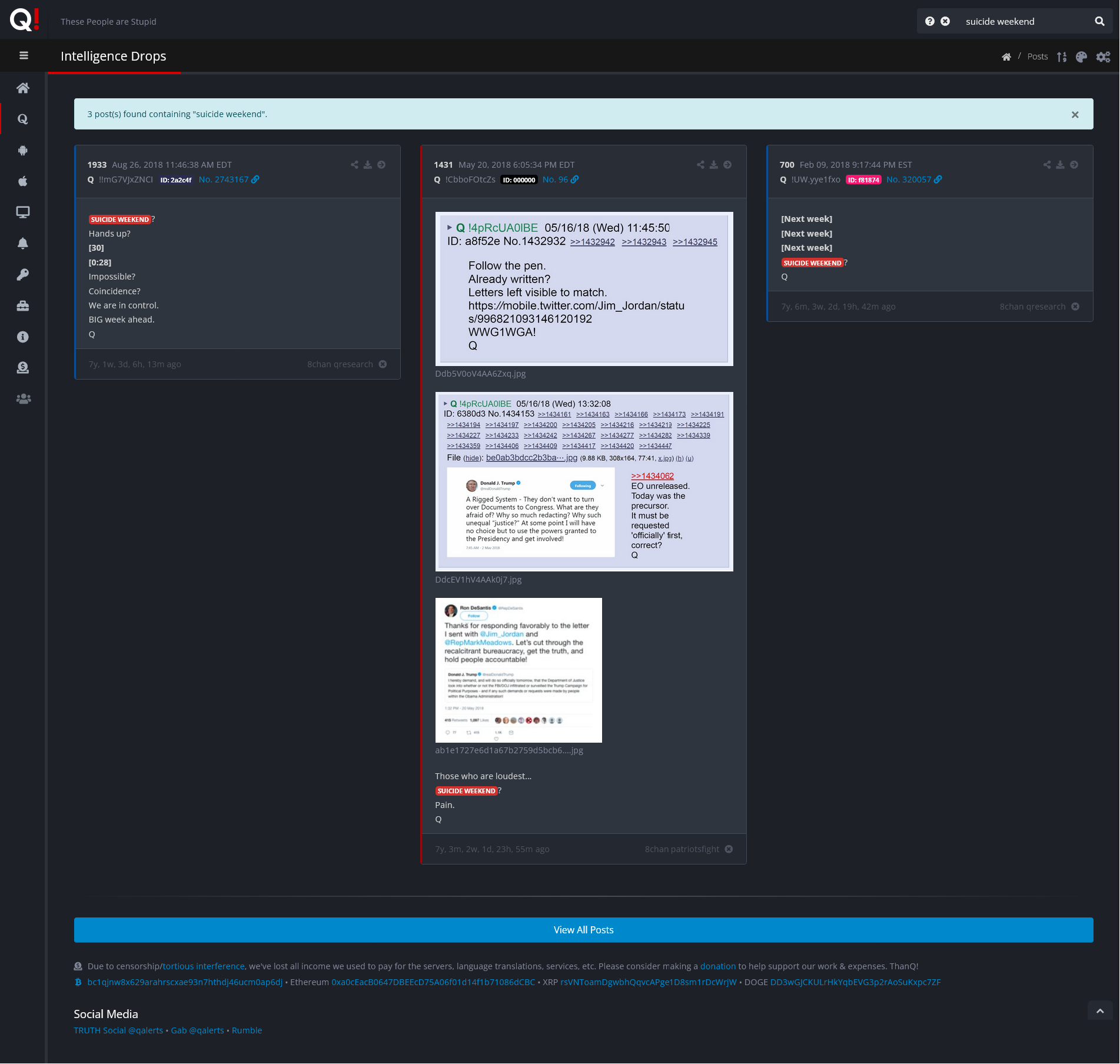This screenshot has width=1120, height=1064.
Task: Open post 700 arrow icon
Action: tap(1074, 165)
